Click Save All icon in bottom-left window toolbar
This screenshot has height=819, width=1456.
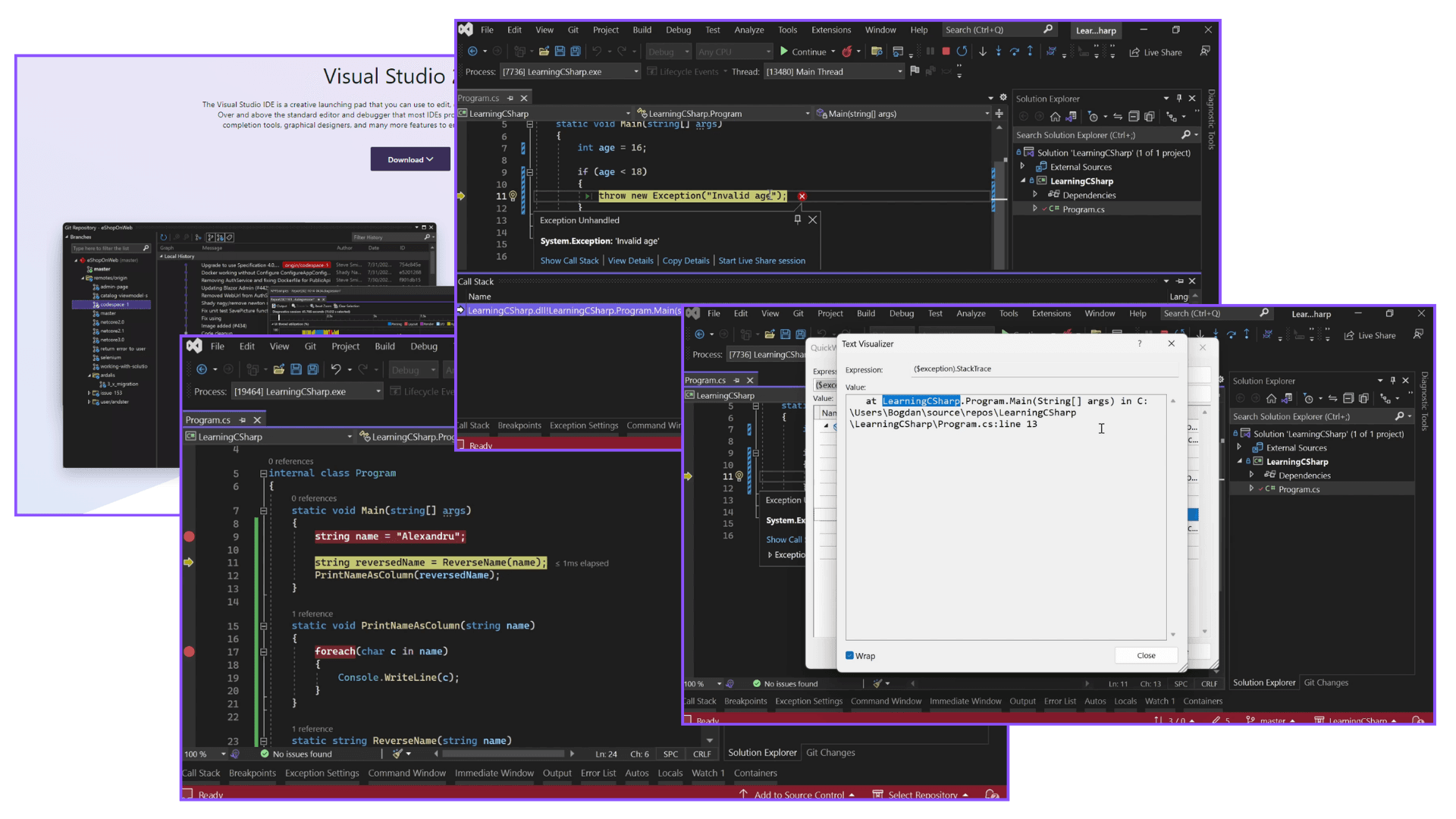click(312, 369)
